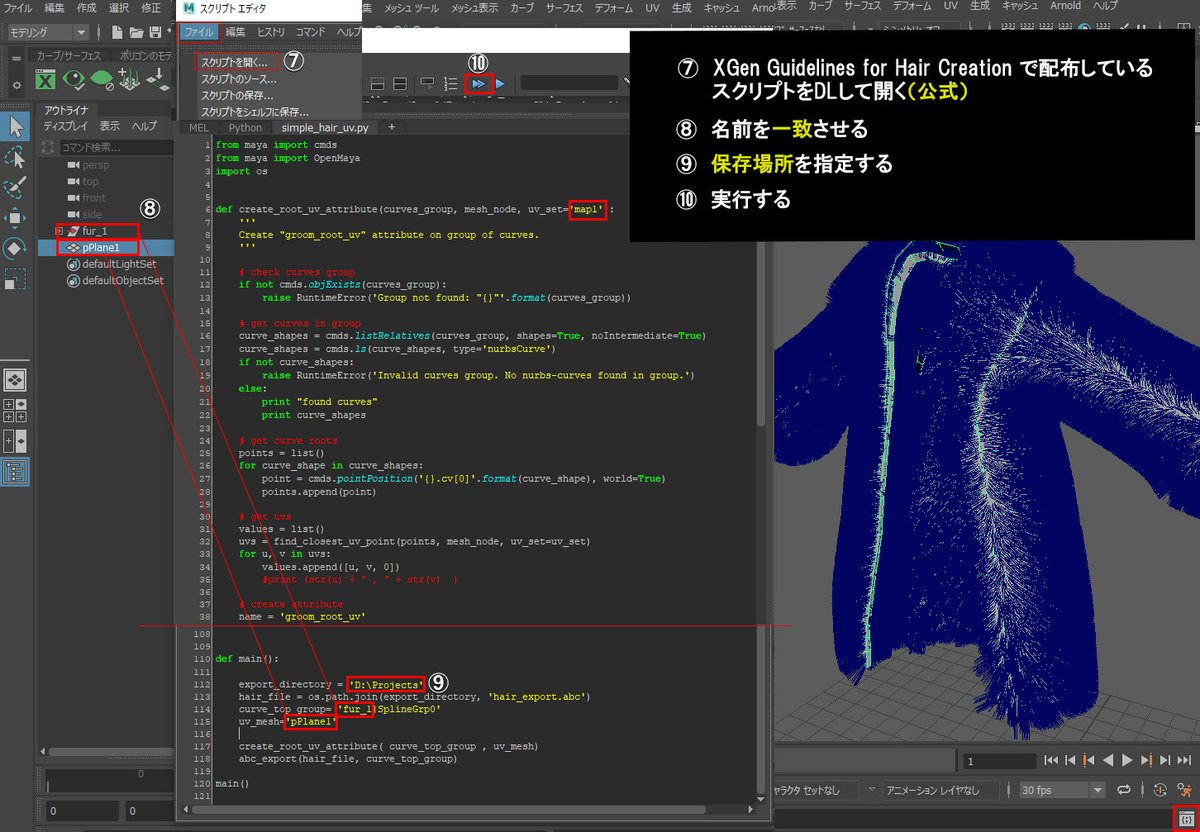Viewport: 1200px width, 832px height.
Task: Switch to the MEL tab
Action: [199, 128]
